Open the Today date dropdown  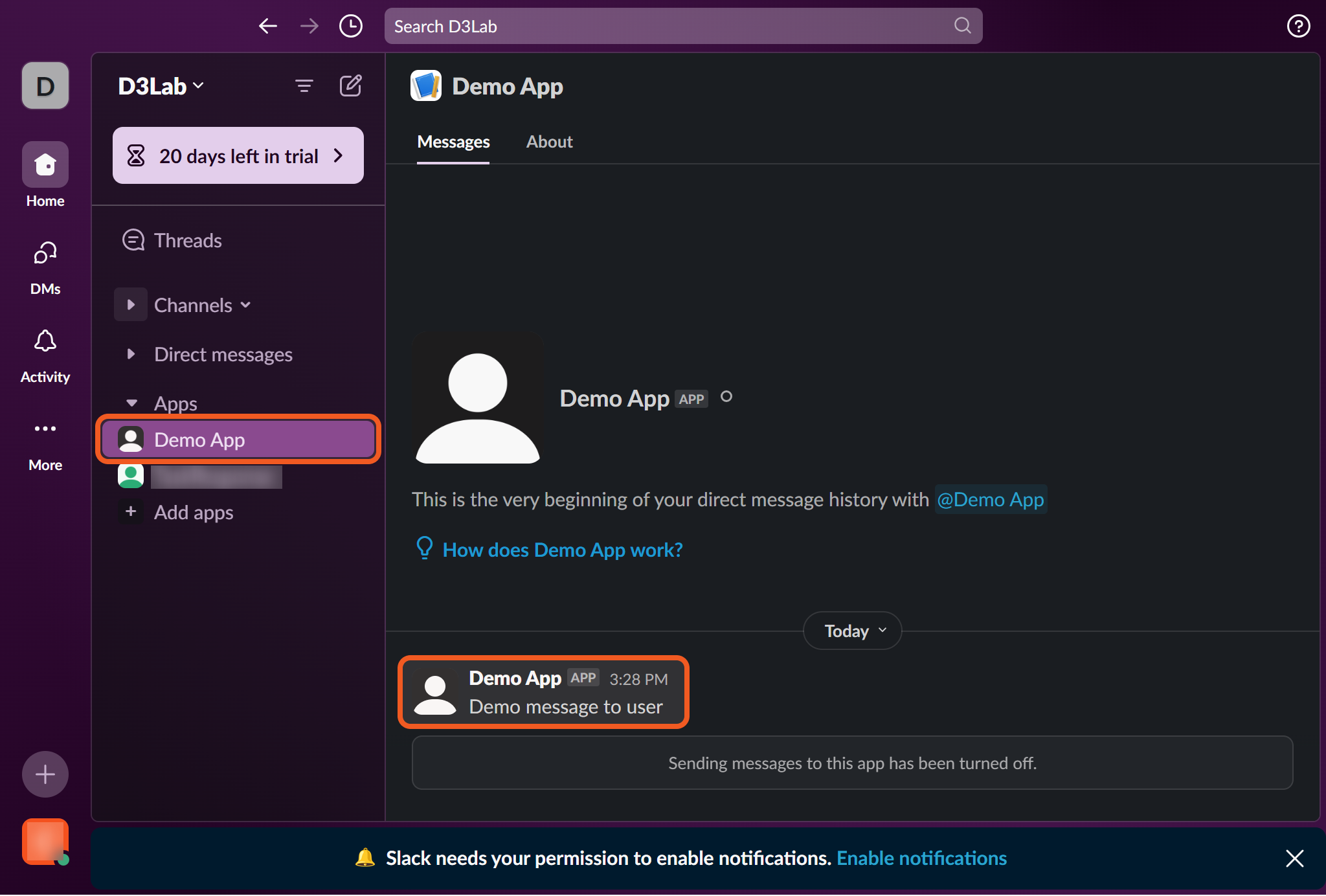click(852, 631)
